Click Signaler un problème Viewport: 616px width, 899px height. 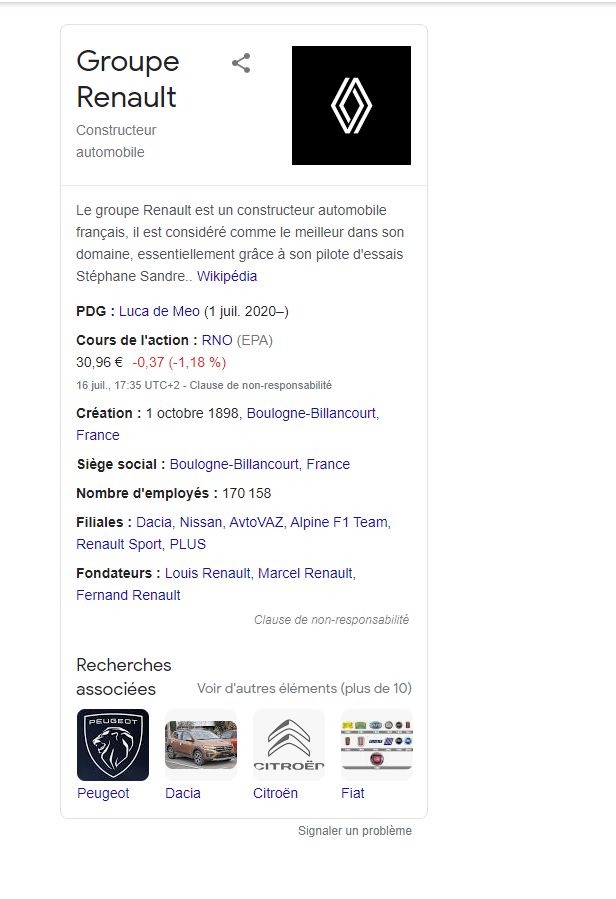click(x=355, y=831)
